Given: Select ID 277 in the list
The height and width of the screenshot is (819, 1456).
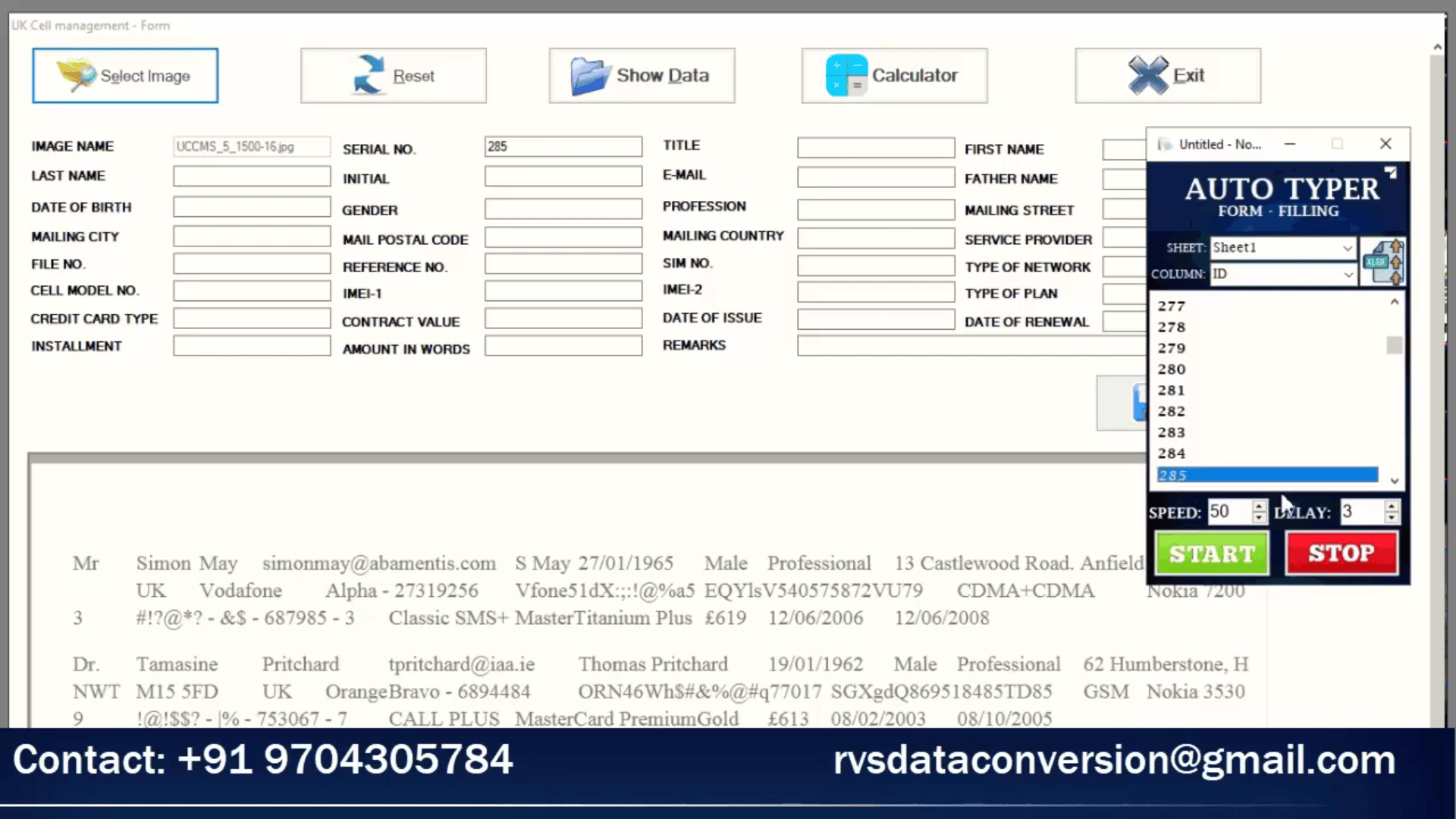Looking at the screenshot, I should click(x=1267, y=306).
